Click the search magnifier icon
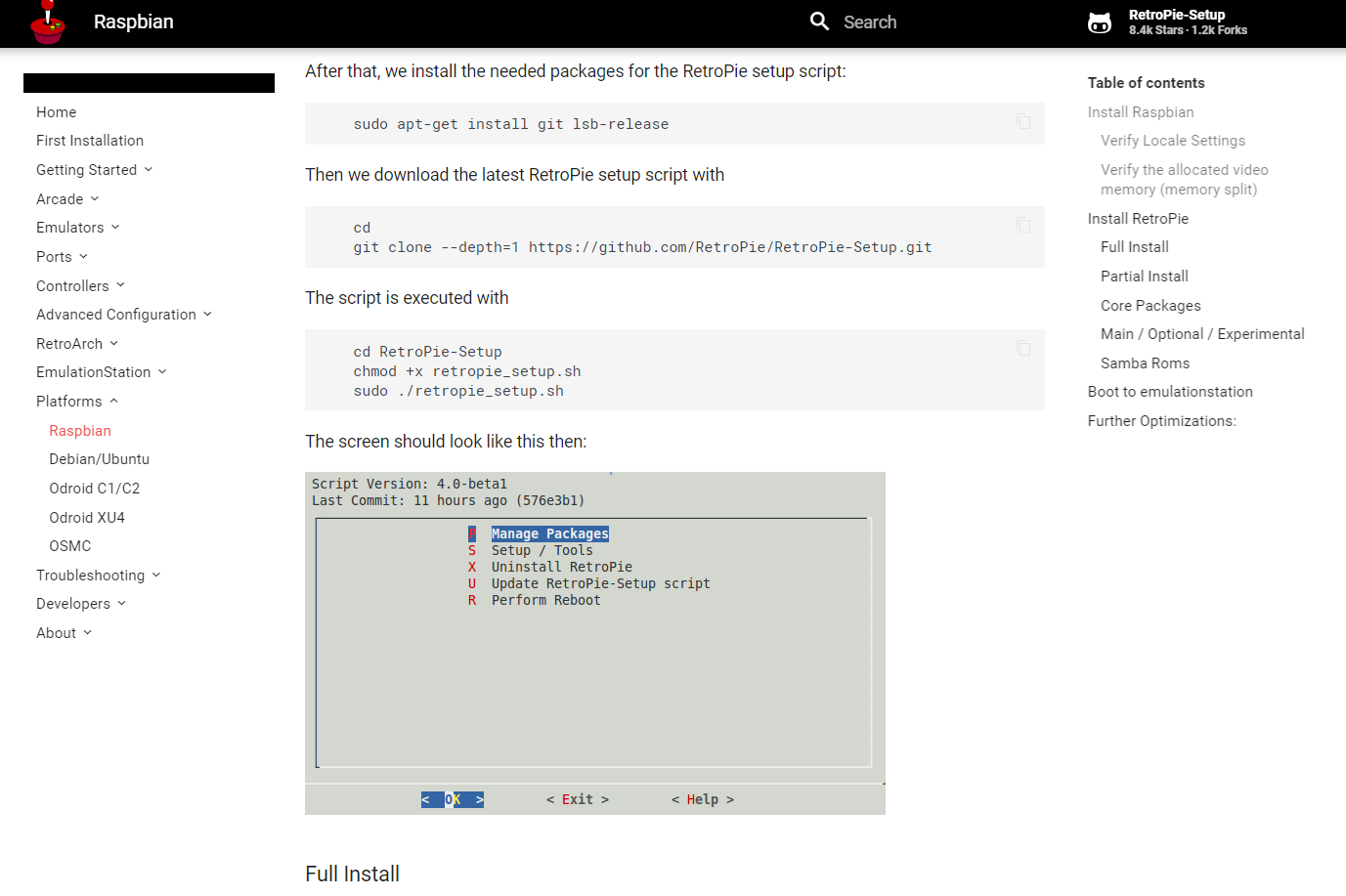 820,21
